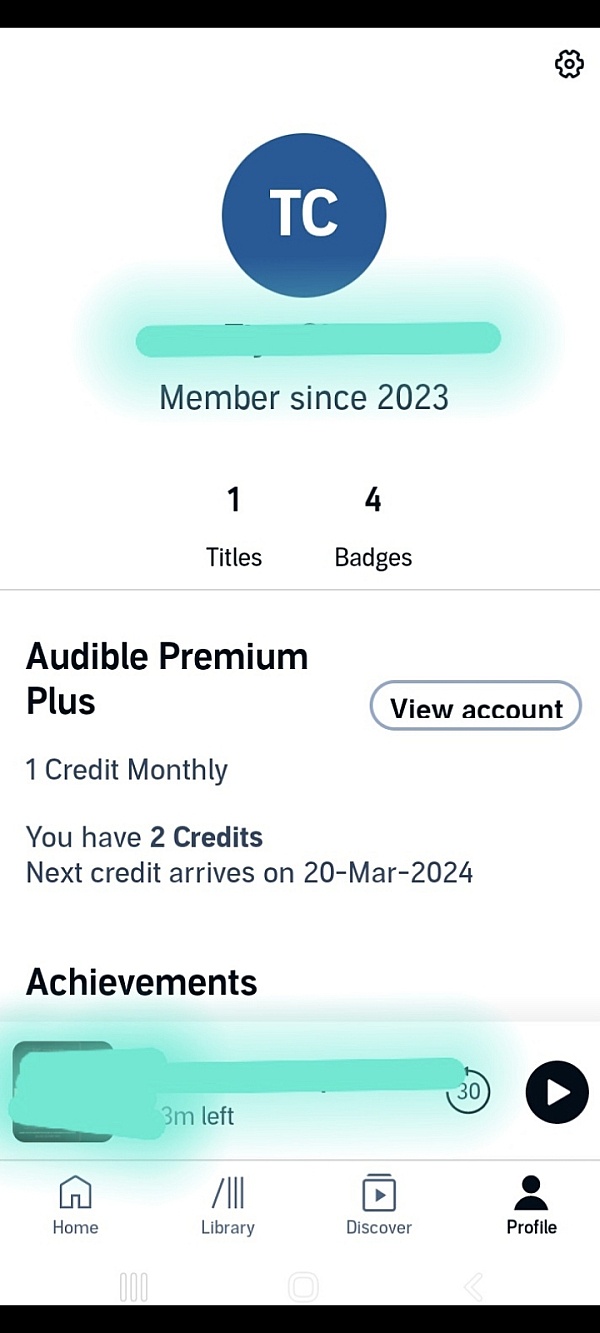Open settings via the gear icon
This screenshot has width=600, height=1333.
click(x=569, y=65)
